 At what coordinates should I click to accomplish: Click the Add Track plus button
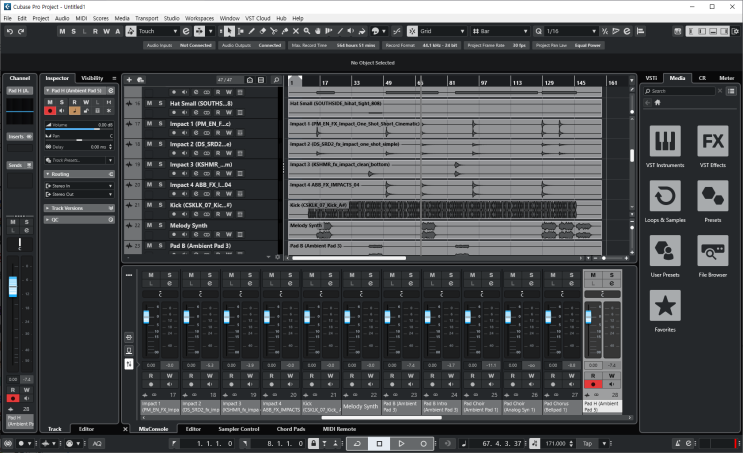(129, 80)
